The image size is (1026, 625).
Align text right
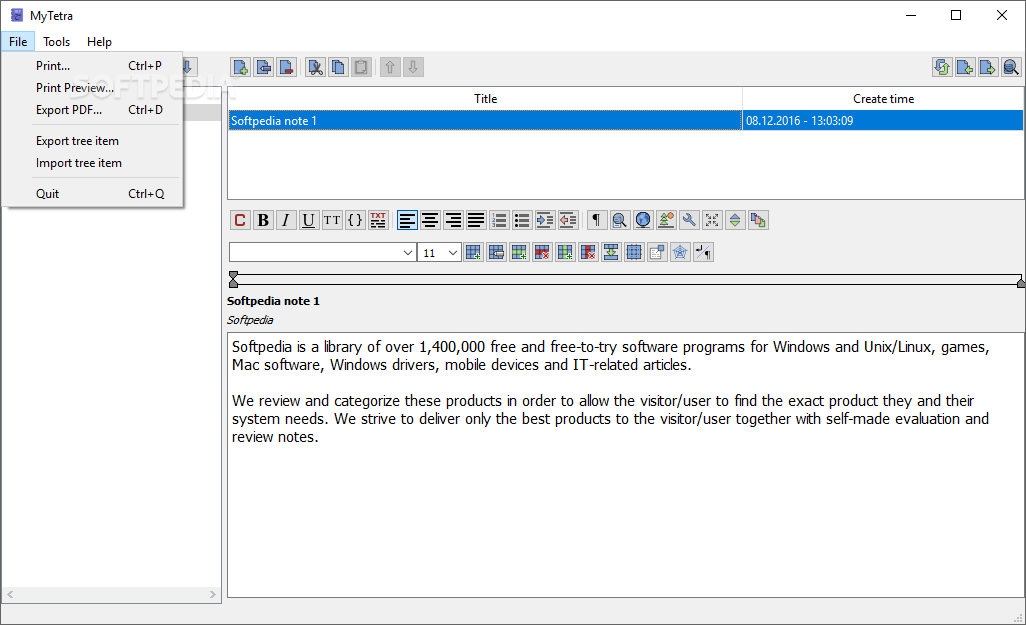click(453, 220)
